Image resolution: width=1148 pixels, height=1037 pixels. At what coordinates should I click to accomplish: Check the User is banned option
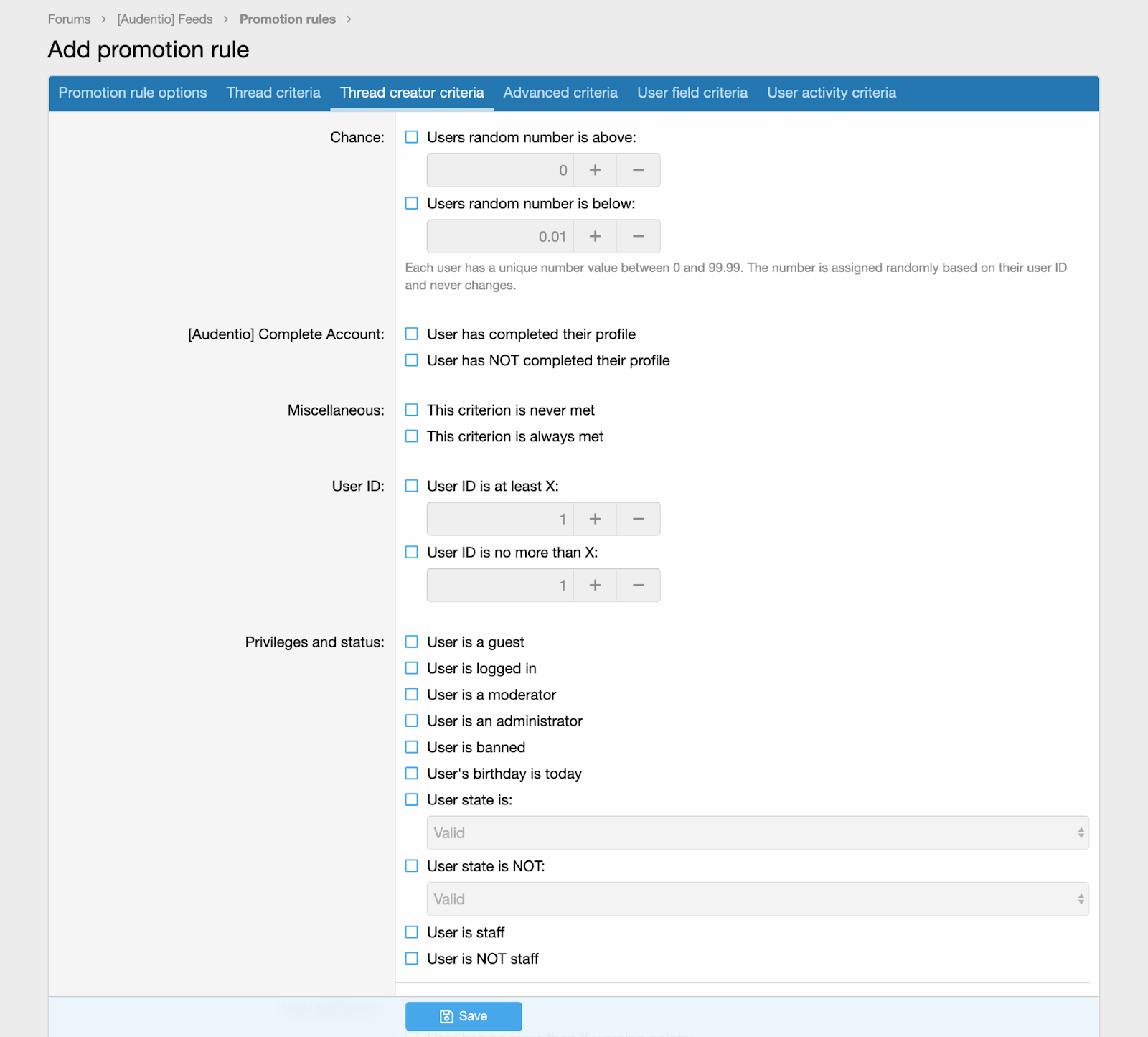[x=412, y=747]
